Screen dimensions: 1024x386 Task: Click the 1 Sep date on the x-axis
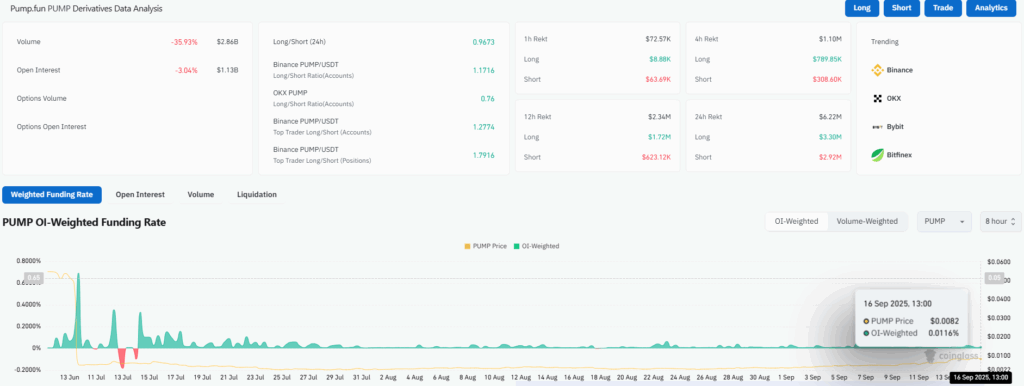pyautogui.click(x=786, y=378)
